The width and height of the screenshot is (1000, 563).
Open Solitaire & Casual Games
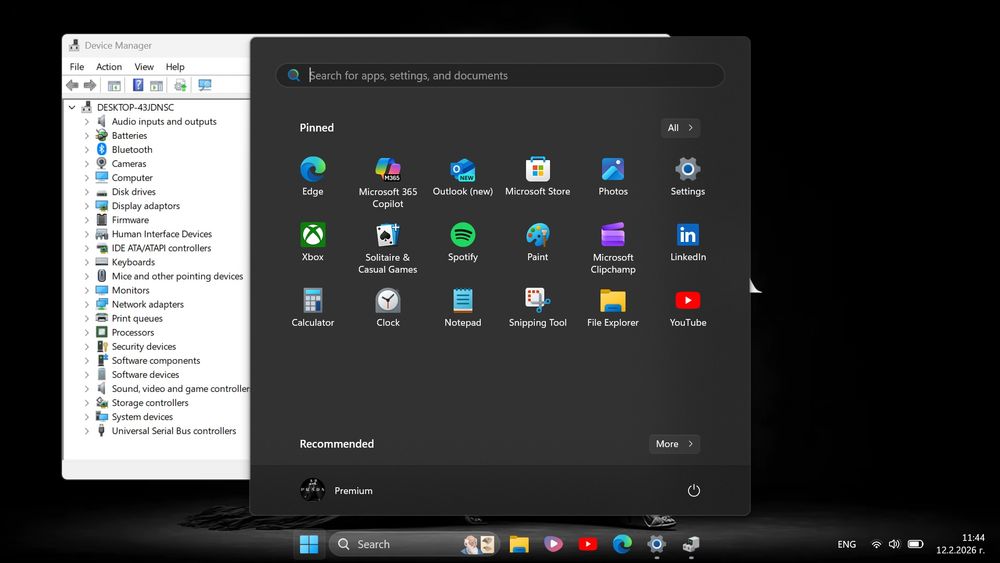click(x=388, y=248)
